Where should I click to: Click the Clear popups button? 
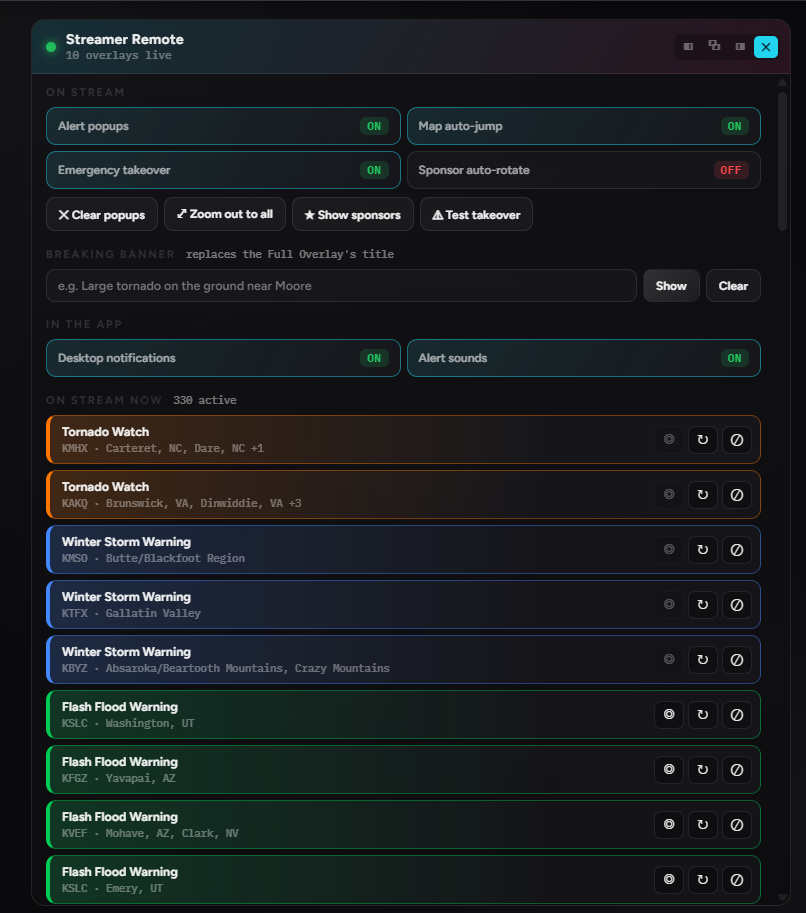click(x=102, y=214)
